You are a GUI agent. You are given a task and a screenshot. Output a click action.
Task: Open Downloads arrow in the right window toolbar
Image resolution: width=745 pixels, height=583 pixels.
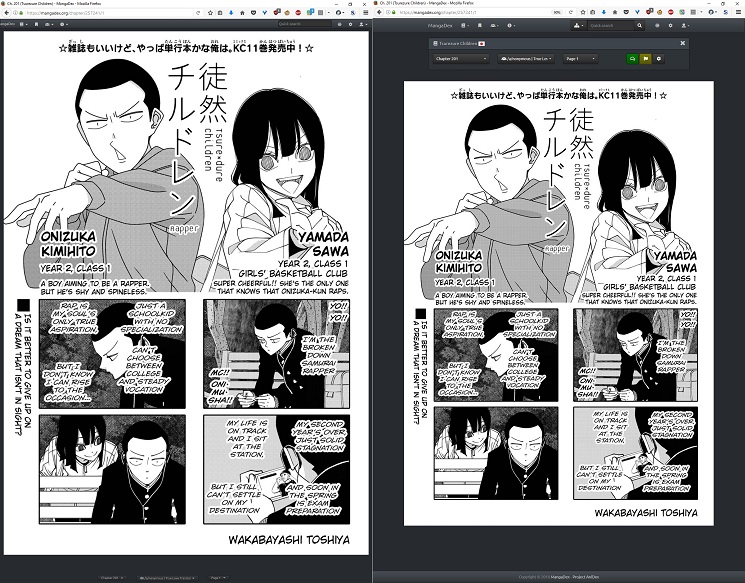pos(604,12)
